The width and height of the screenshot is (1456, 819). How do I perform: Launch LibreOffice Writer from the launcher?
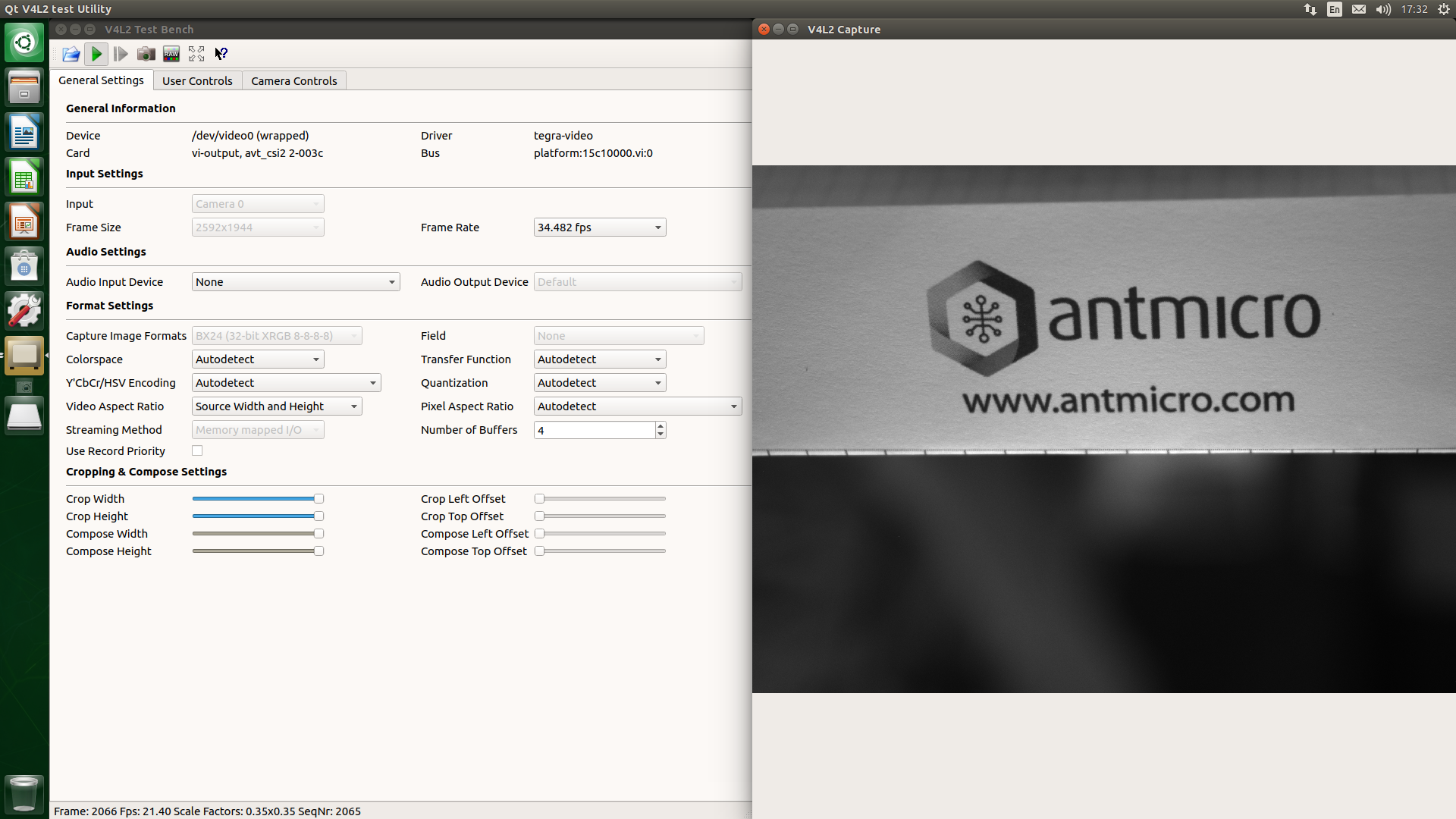pos(24,132)
